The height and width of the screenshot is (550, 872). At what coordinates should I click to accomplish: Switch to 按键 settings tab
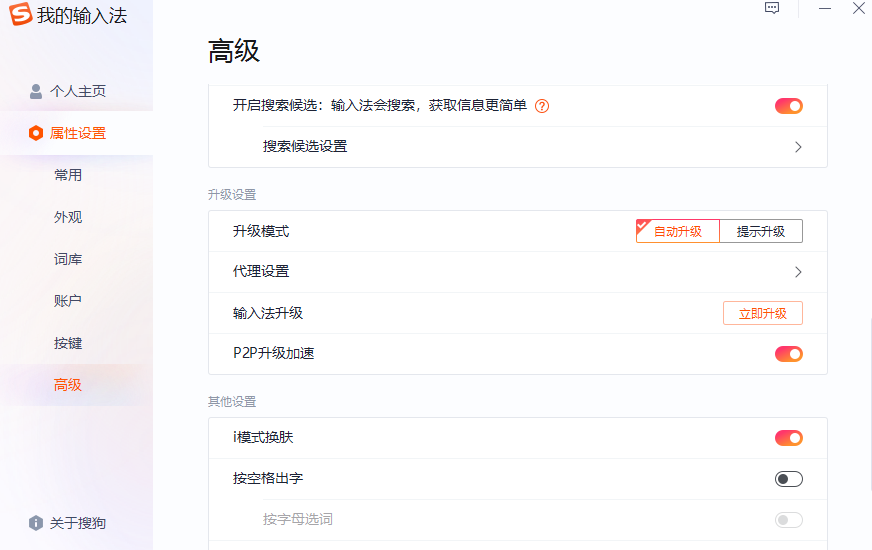pyautogui.click(x=68, y=343)
